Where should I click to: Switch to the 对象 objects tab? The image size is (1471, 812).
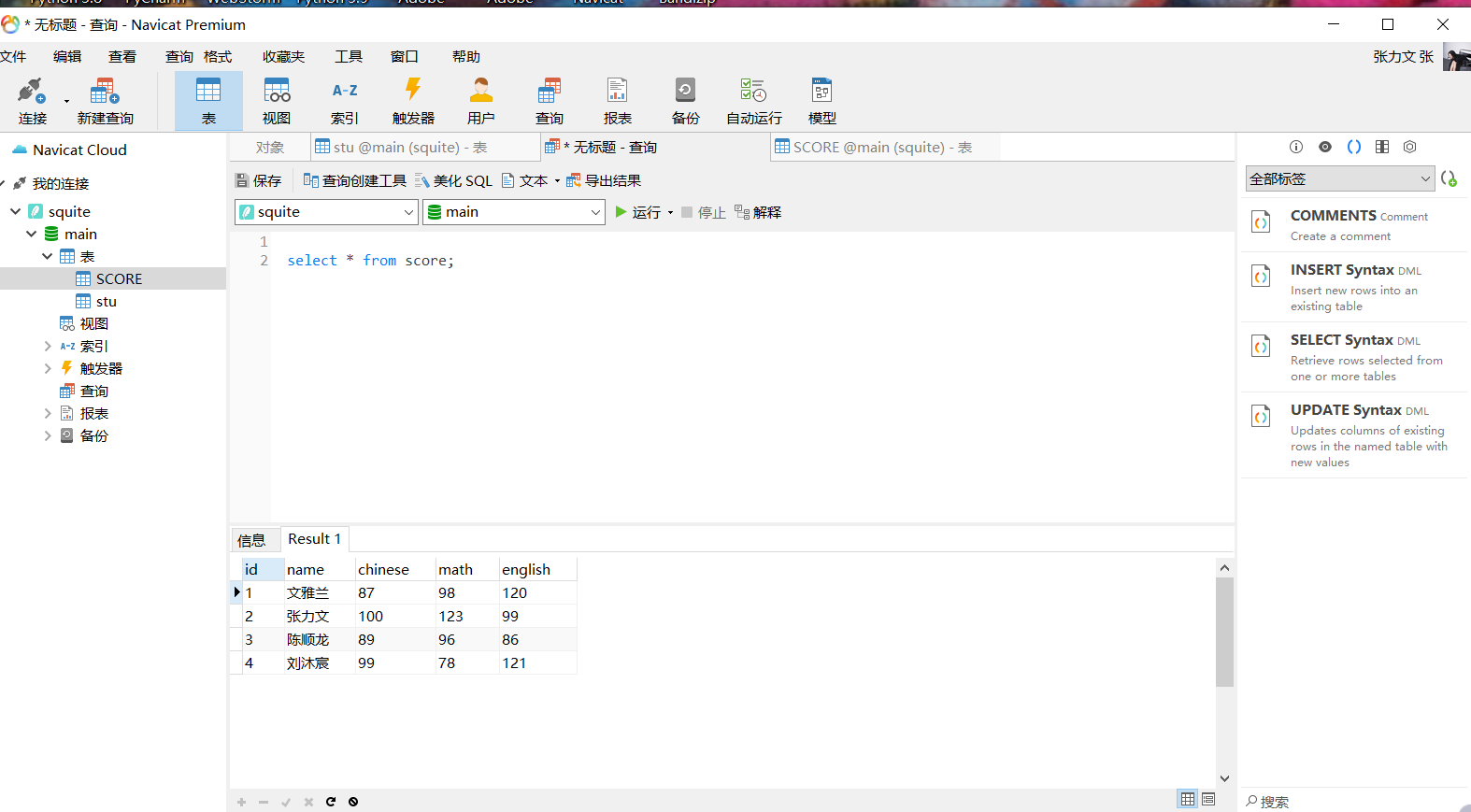pos(270,148)
